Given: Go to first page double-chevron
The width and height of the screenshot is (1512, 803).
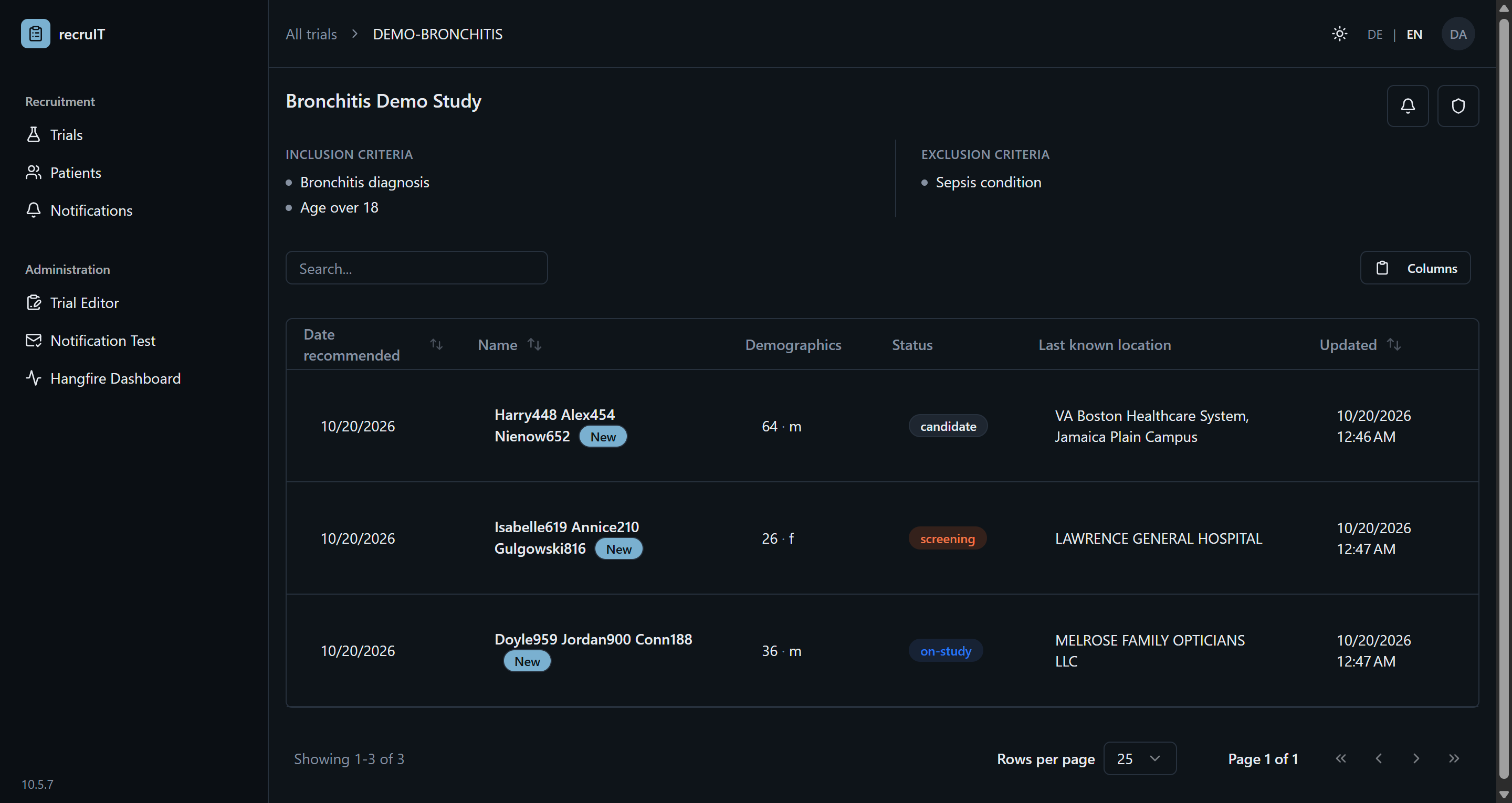Looking at the screenshot, I should point(1341,758).
